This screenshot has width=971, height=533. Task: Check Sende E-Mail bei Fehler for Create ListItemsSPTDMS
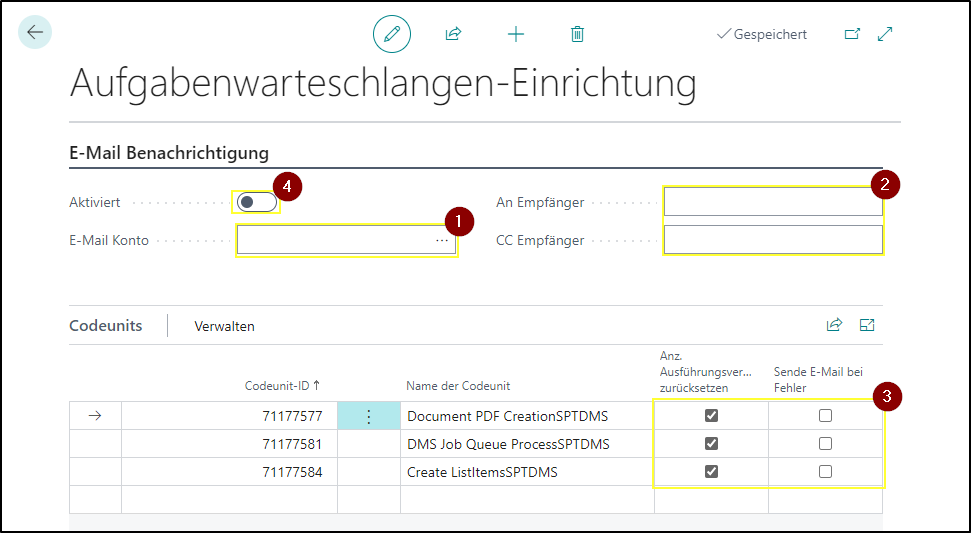[x=825, y=472]
